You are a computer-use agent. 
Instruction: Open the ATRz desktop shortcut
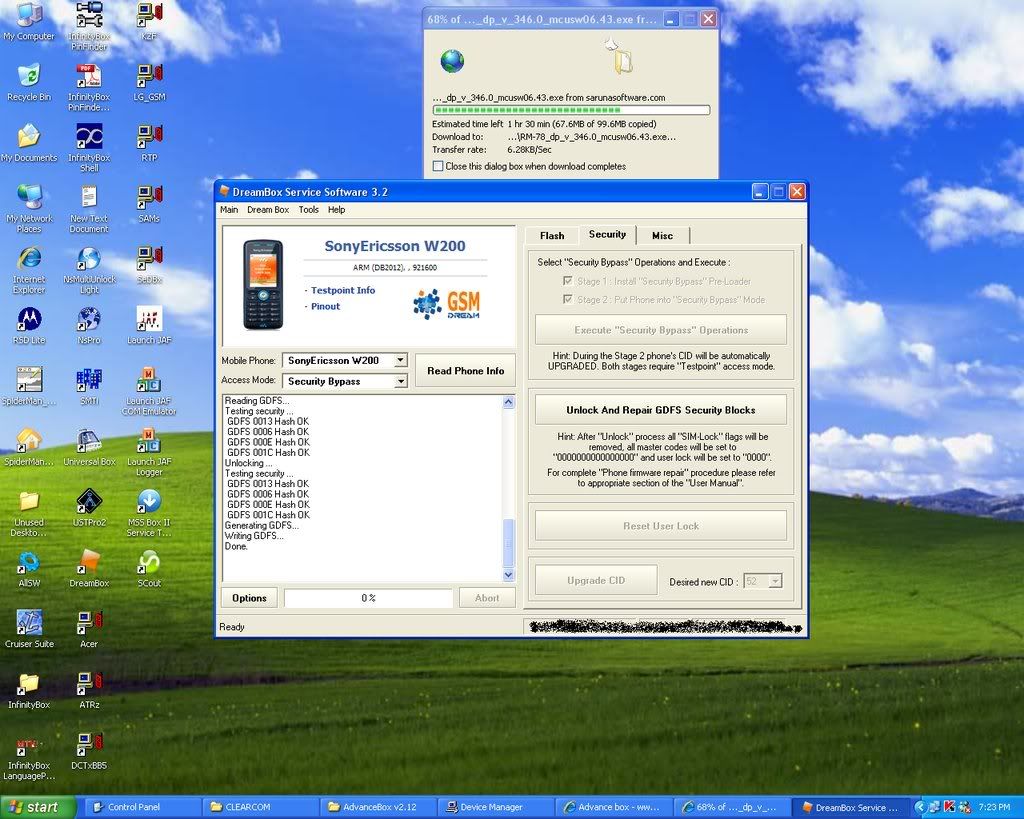click(x=89, y=689)
